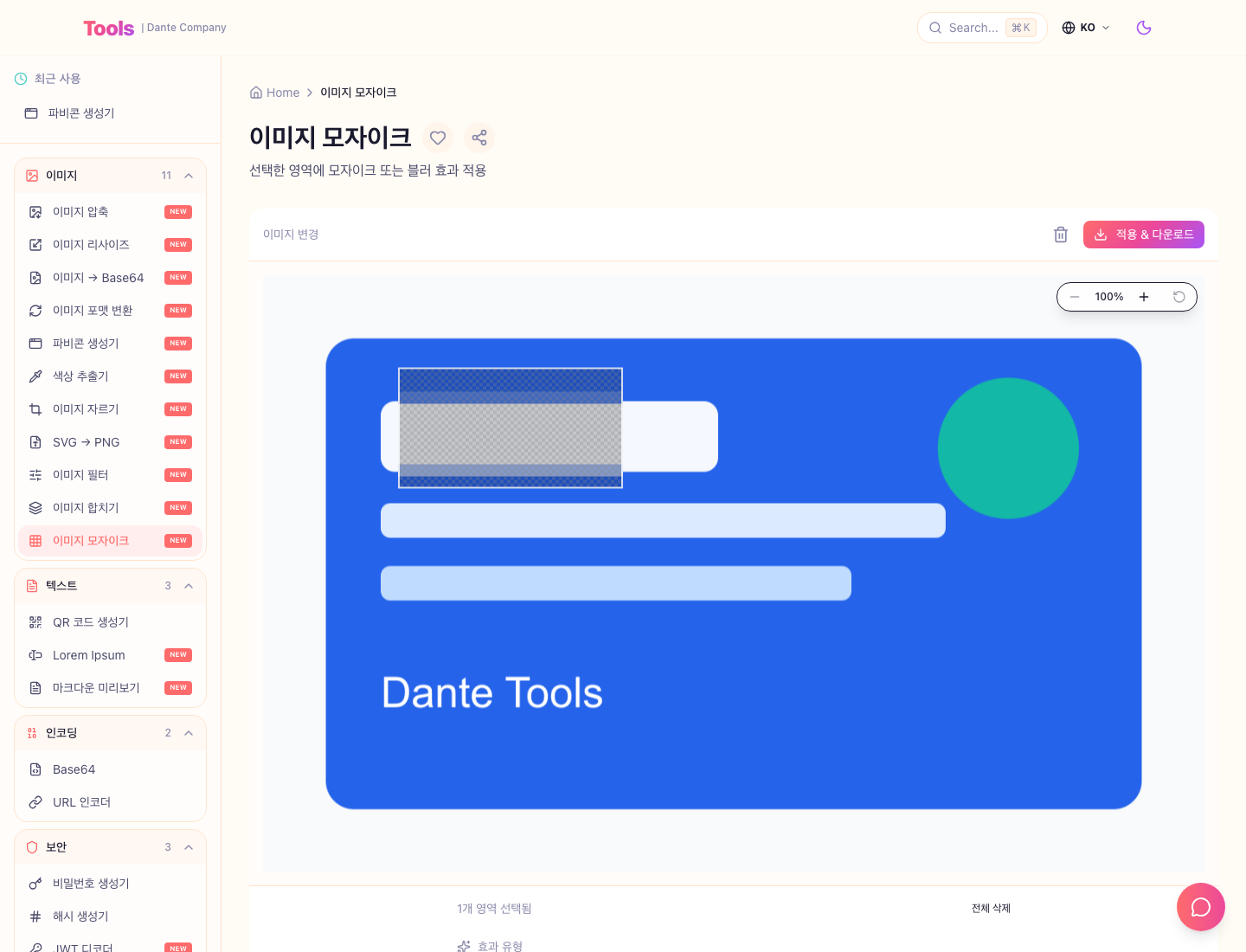This screenshot has height=952, width=1246.
Task: Click the URL 인코더 link icon
Action: pyautogui.click(x=35, y=802)
